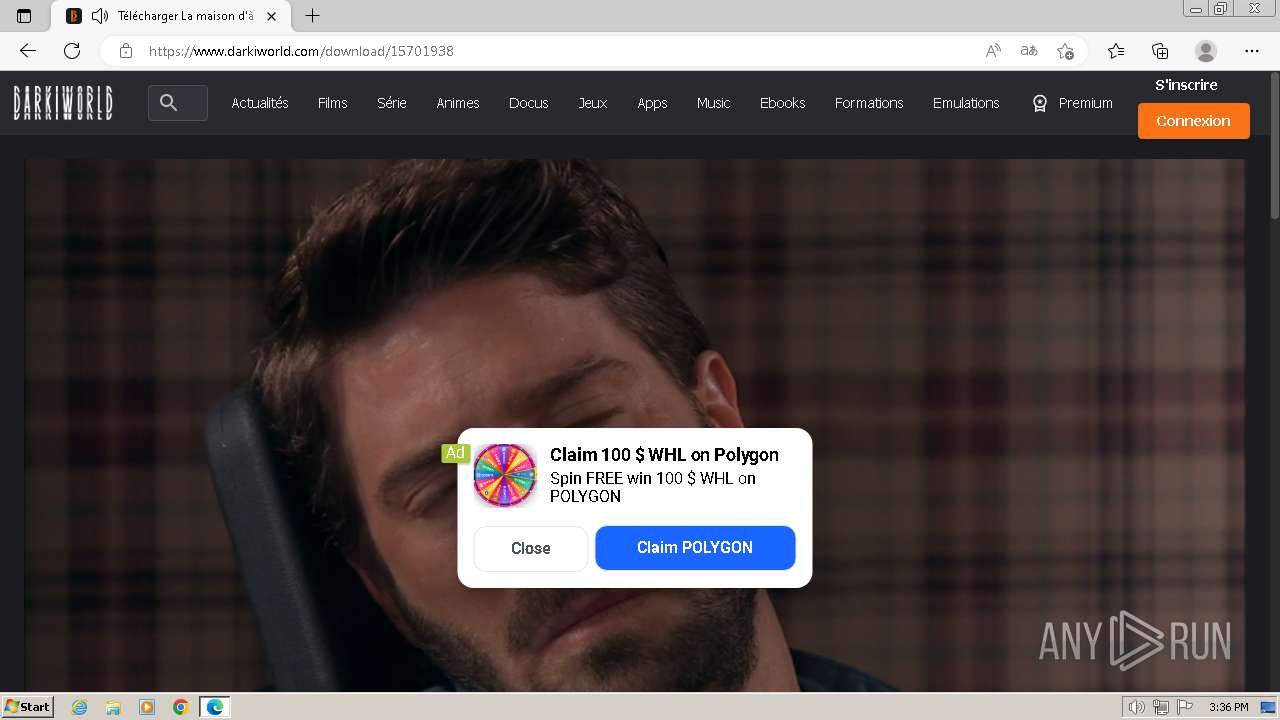
Task: Go to the Jeux section
Action: [x=593, y=103]
